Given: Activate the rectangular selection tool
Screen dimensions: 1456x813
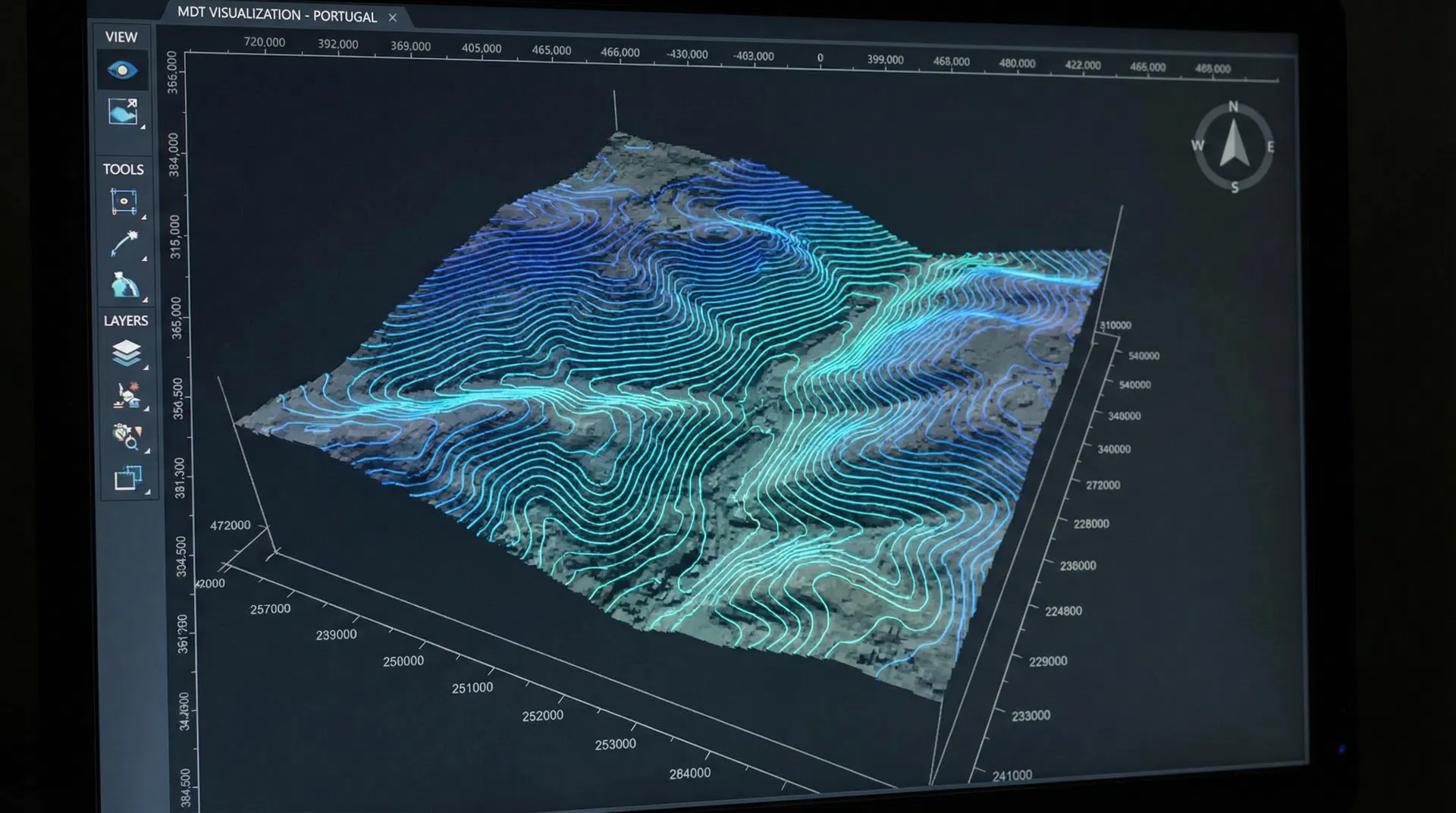Looking at the screenshot, I should tap(125, 199).
